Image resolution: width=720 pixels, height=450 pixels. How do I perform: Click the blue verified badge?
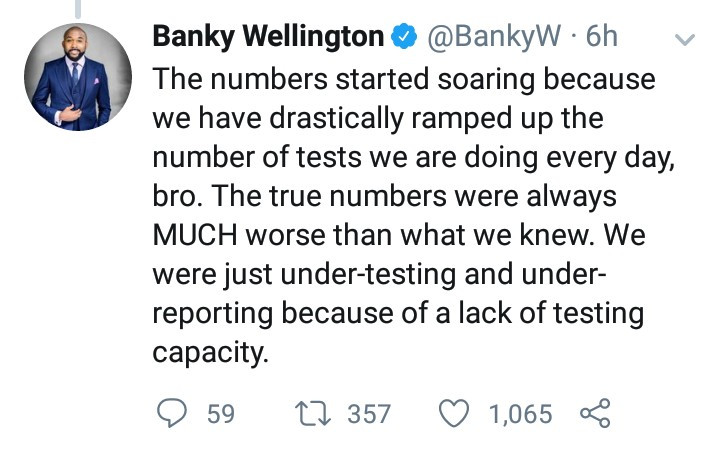pyautogui.click(x=404, y=39)
